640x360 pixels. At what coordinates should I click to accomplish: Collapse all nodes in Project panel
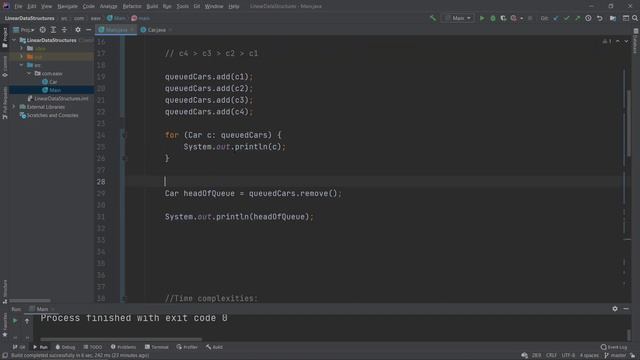64,30
